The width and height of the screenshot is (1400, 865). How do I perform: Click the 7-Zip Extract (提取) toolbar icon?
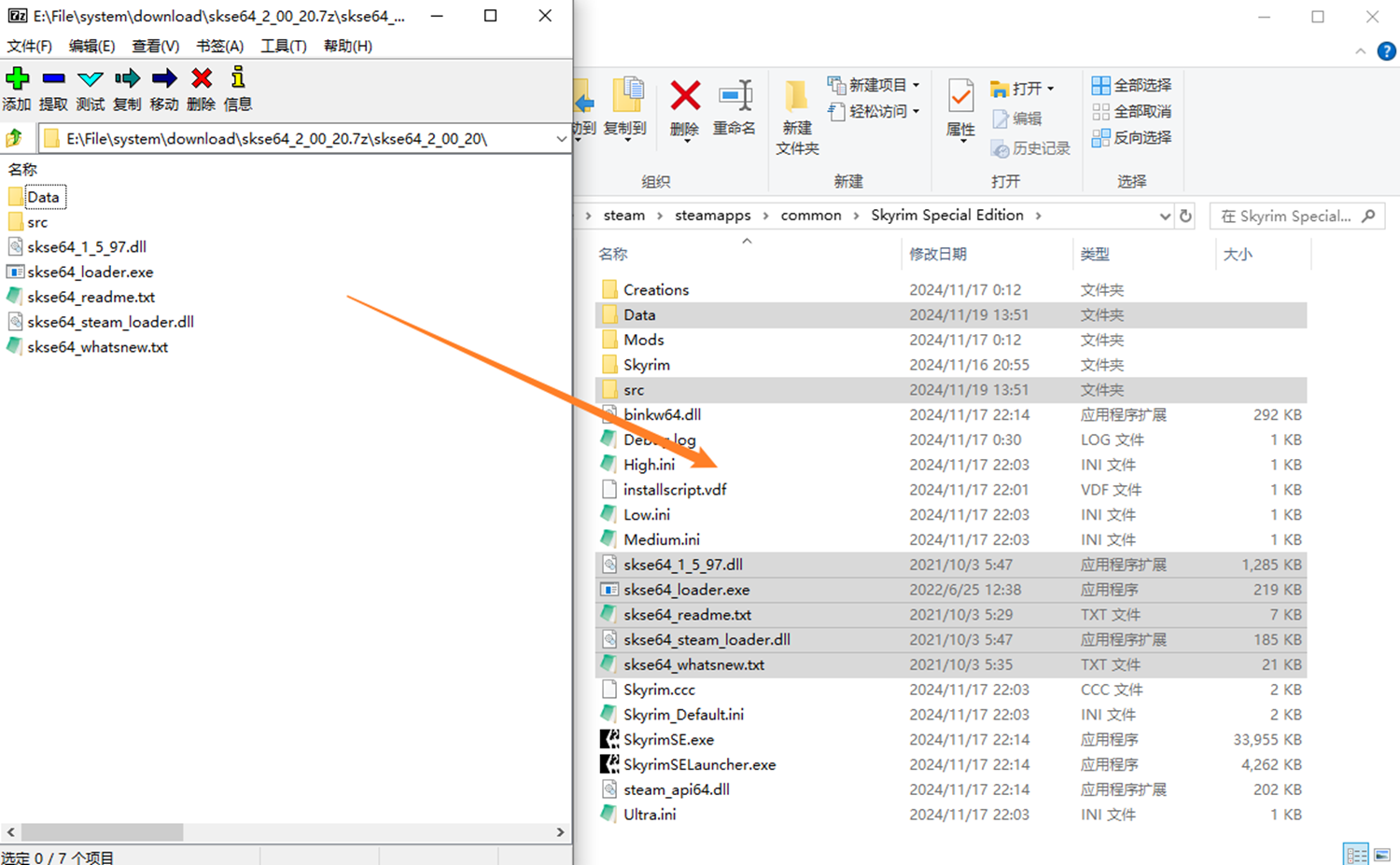53,79
